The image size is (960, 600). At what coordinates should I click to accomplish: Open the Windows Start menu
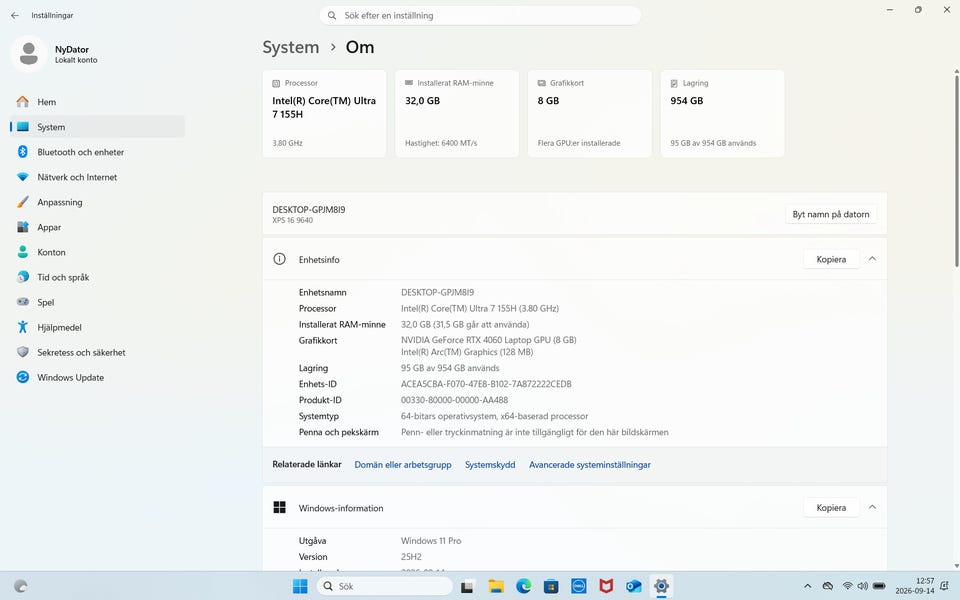(x=300, y=586)
